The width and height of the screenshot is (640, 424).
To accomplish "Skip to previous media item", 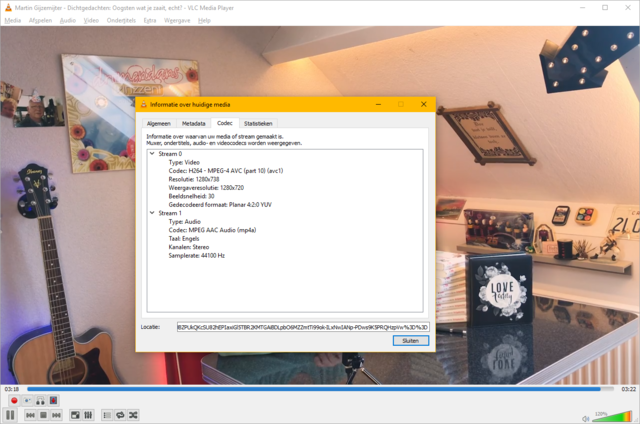I will click(x=30, y=415).
